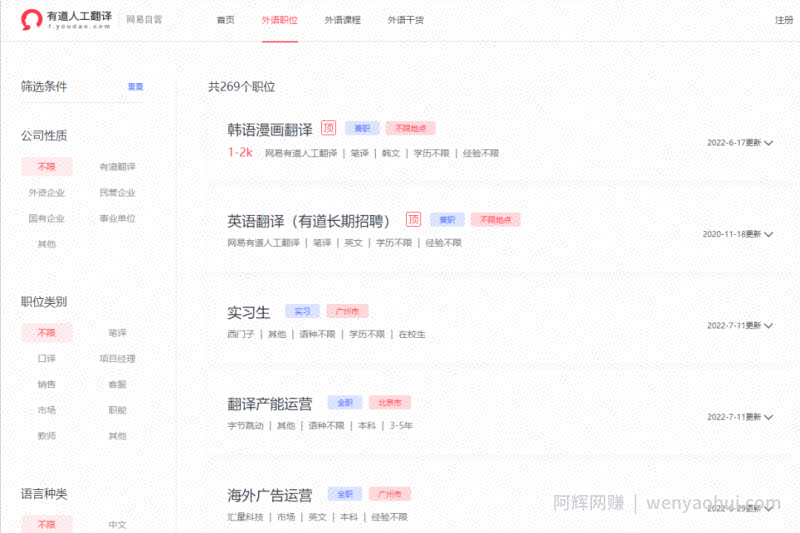Click the 兼职 tag on 韩语漫画翻译
Viewport: 800px width, 533px height.
point(362,128)
